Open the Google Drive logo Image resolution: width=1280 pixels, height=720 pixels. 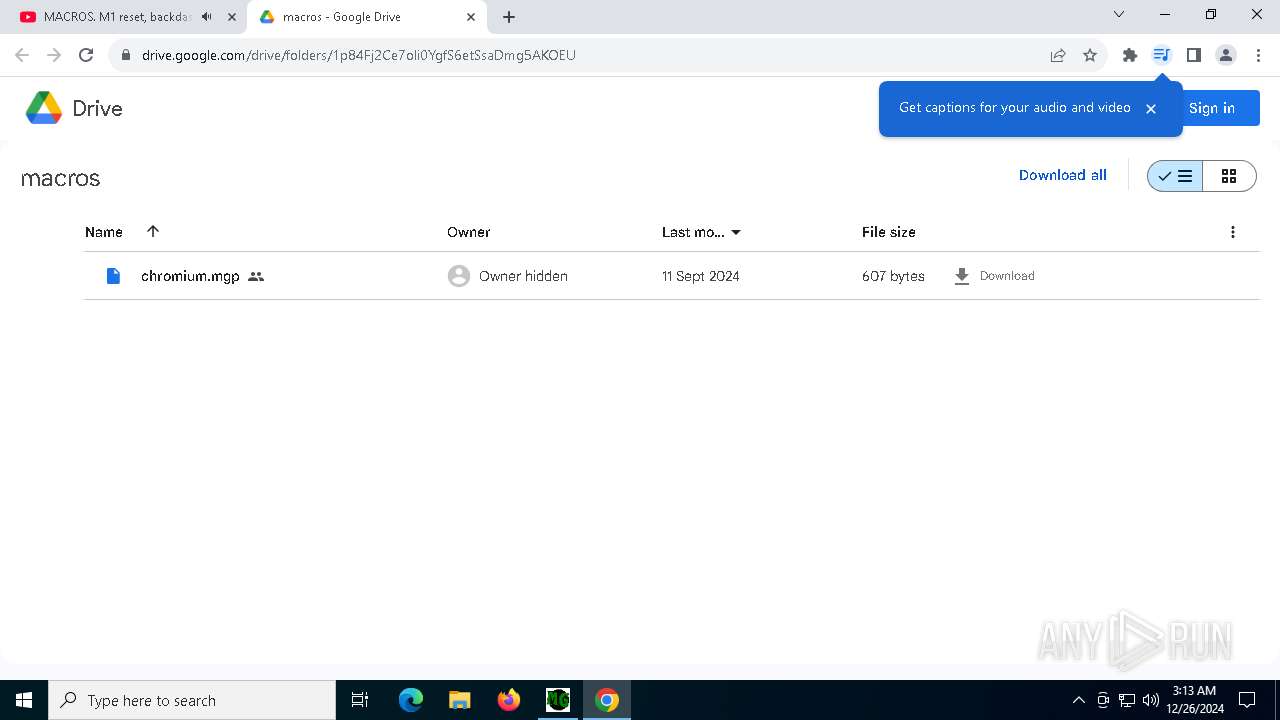pos(44,108)
